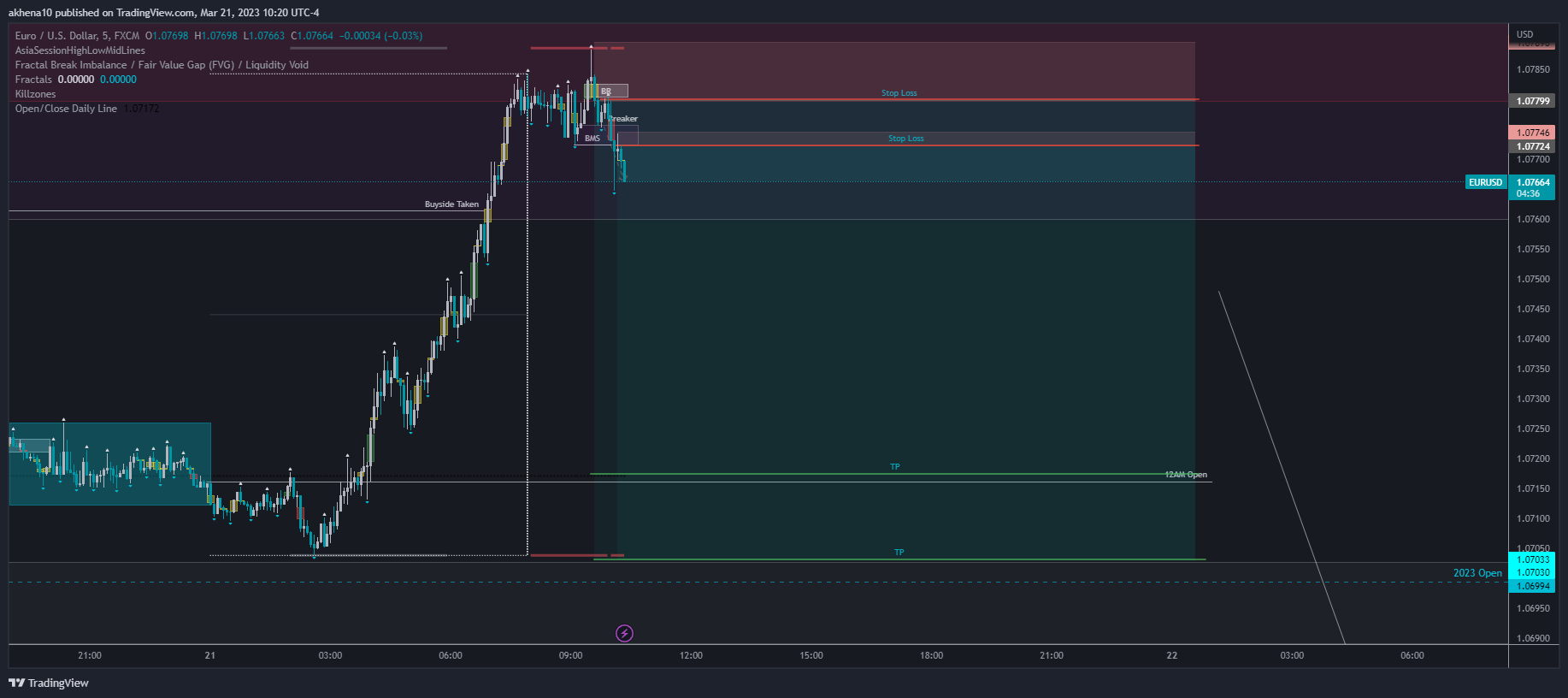
Task: Click the 1.07033 price axis tag
Action: tap(1533, 559)
